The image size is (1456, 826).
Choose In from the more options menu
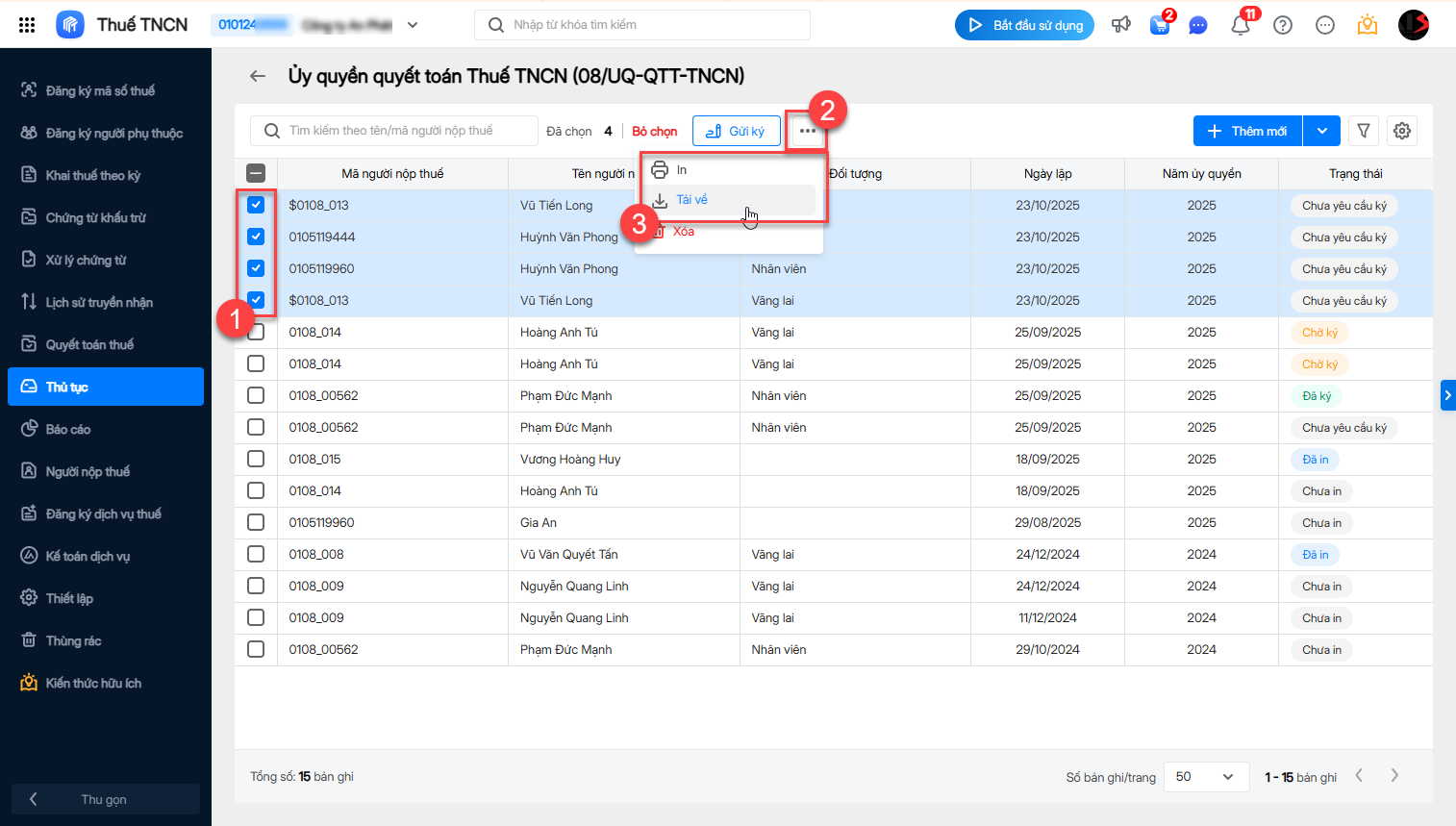[681, 170]
